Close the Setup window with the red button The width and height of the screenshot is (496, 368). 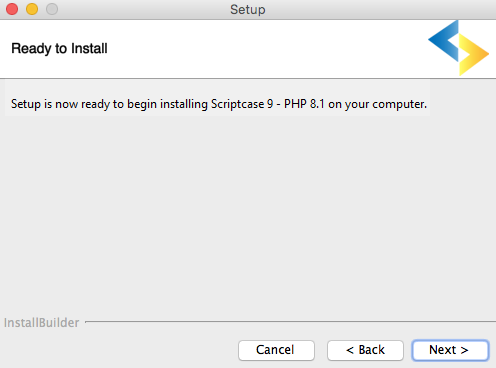12,9
